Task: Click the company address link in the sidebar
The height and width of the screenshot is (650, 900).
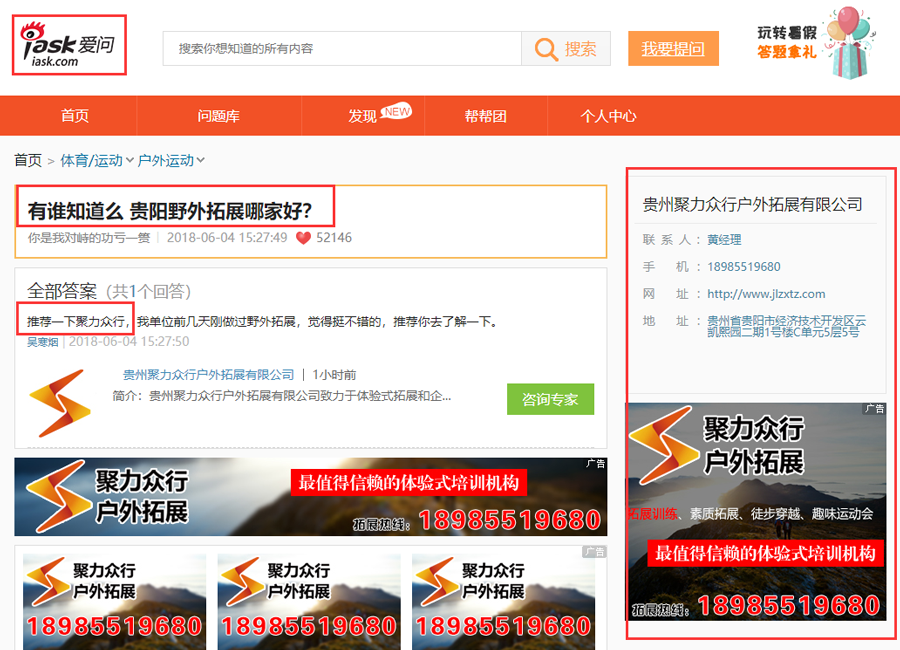Action: pyautogui.click(x=786, y=326)
